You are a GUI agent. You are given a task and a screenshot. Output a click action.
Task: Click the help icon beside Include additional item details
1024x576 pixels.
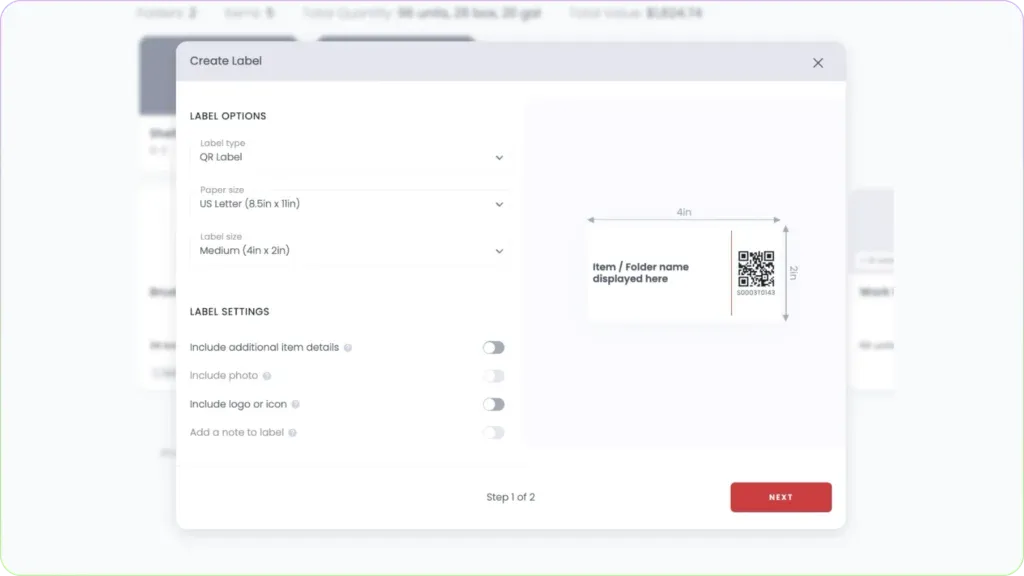[x=348, y=347]
